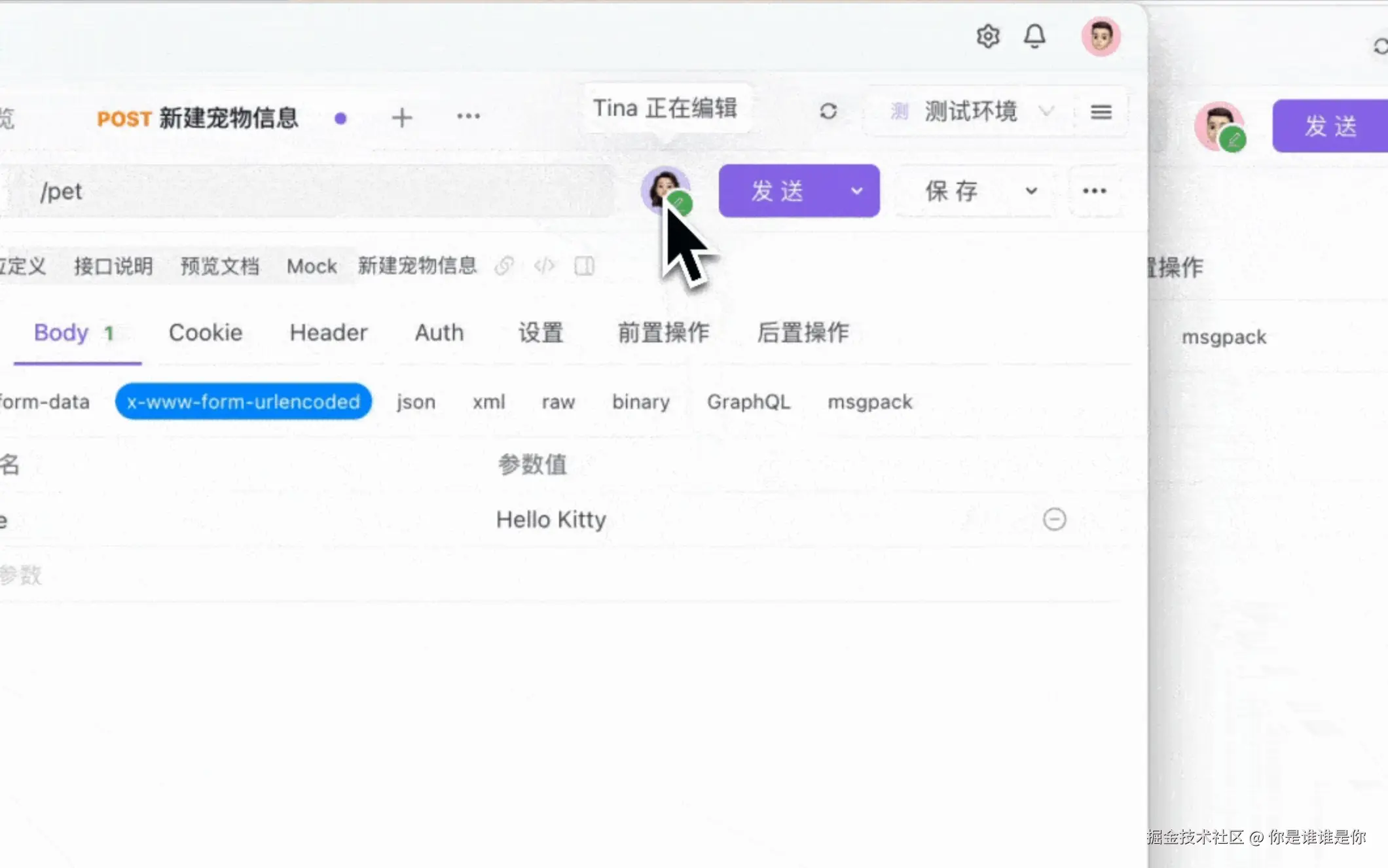Switch body type to json
1388x868 pixels.
[415, 401]
